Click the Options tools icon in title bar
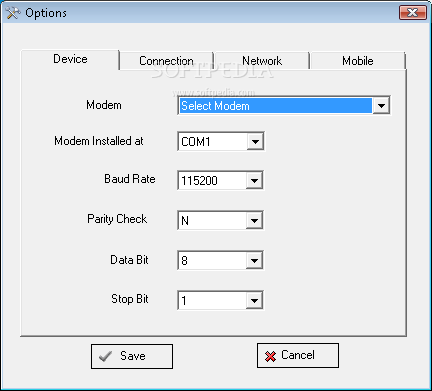 pyautogui.click(x=13, y=13)
